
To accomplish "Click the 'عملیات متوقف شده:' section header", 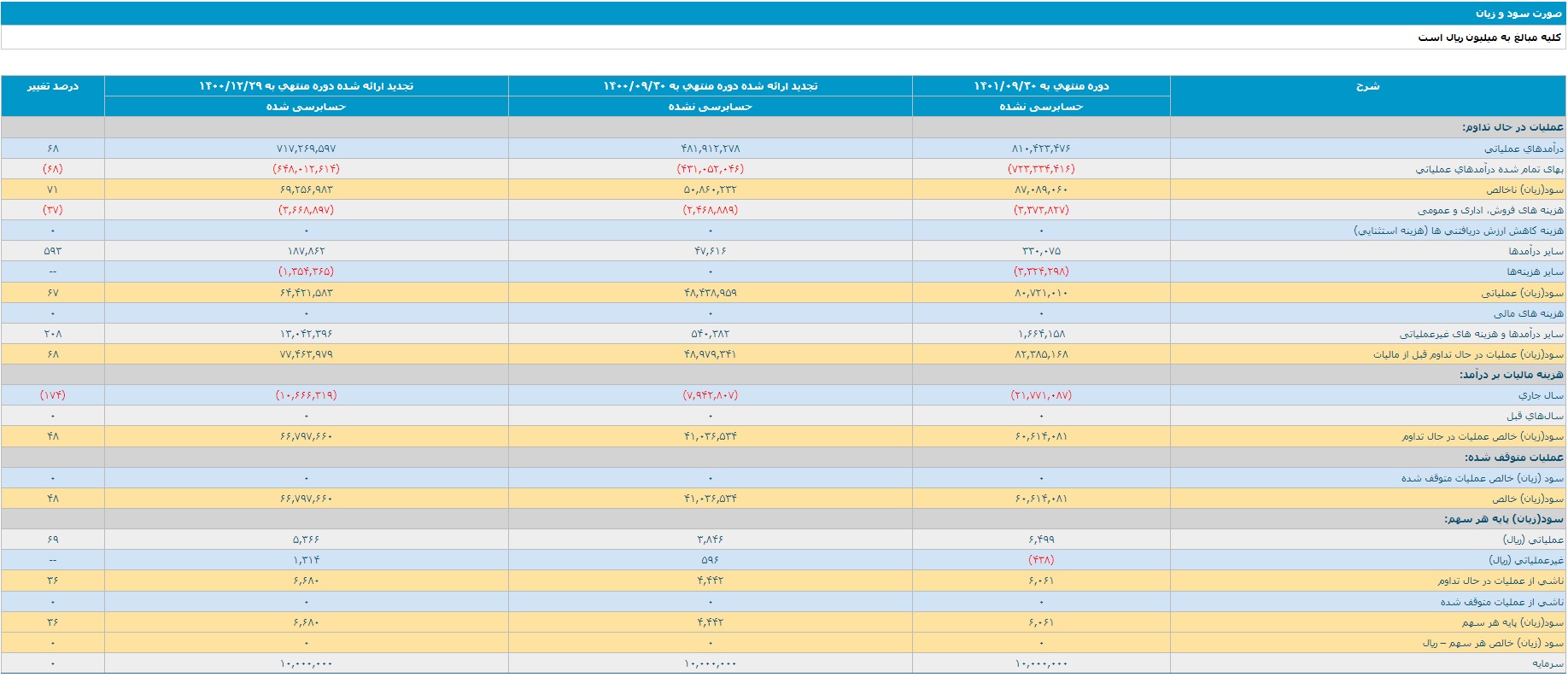I will click(1513, 458).
